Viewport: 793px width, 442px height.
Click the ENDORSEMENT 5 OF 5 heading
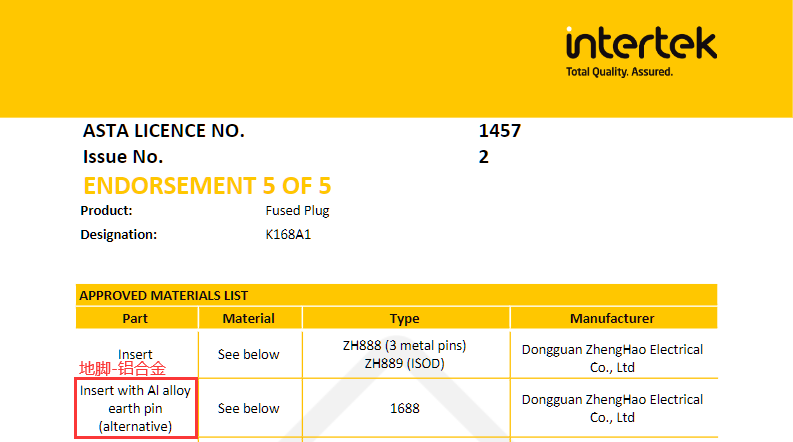click(207, 186)
